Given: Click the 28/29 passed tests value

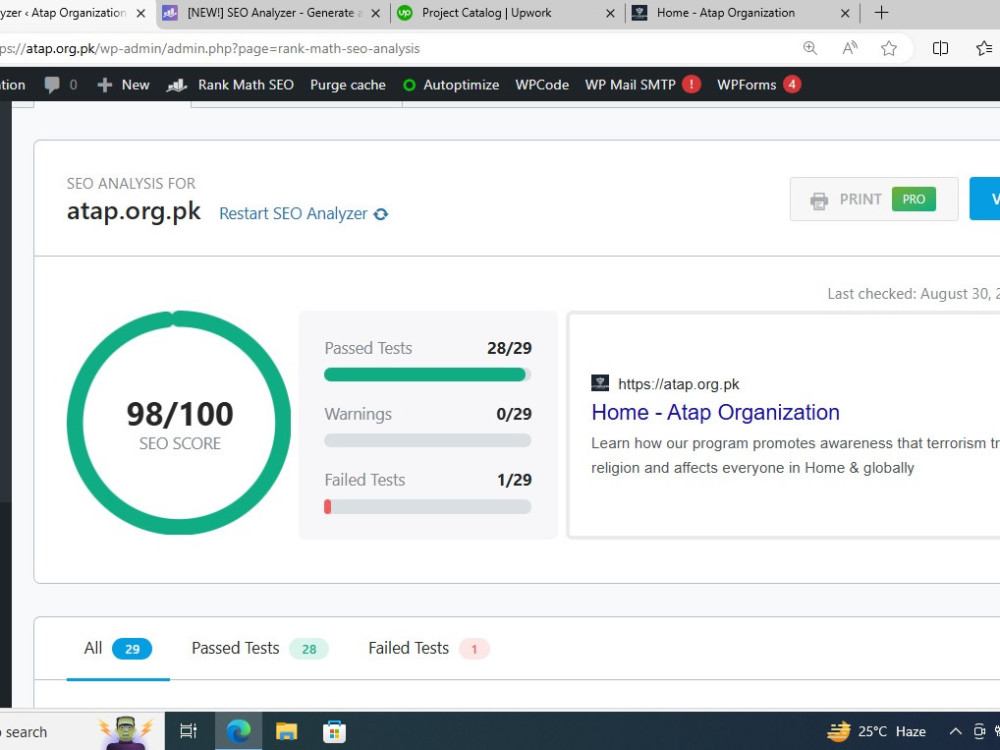Looking at the screenshot, I should 509,348.
